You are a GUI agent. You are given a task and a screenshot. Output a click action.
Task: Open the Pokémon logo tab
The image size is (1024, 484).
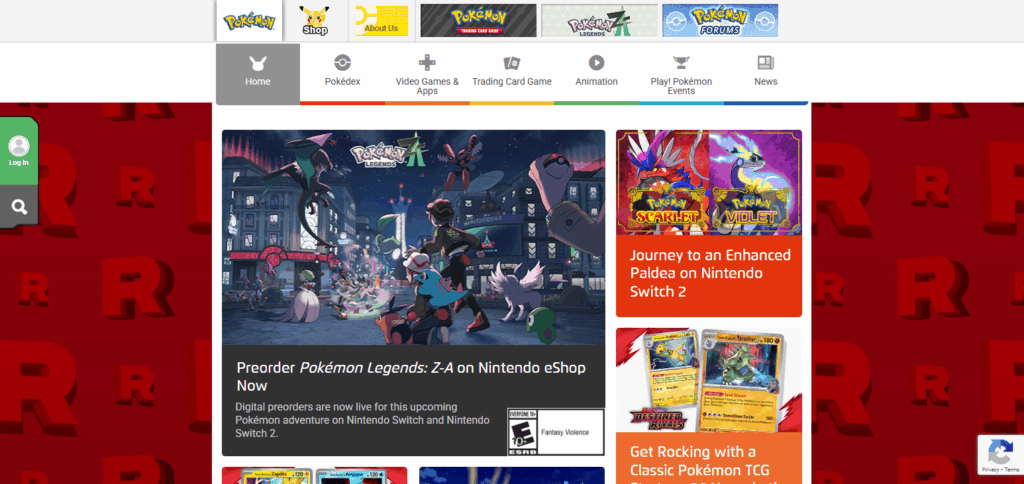point(249,21)
